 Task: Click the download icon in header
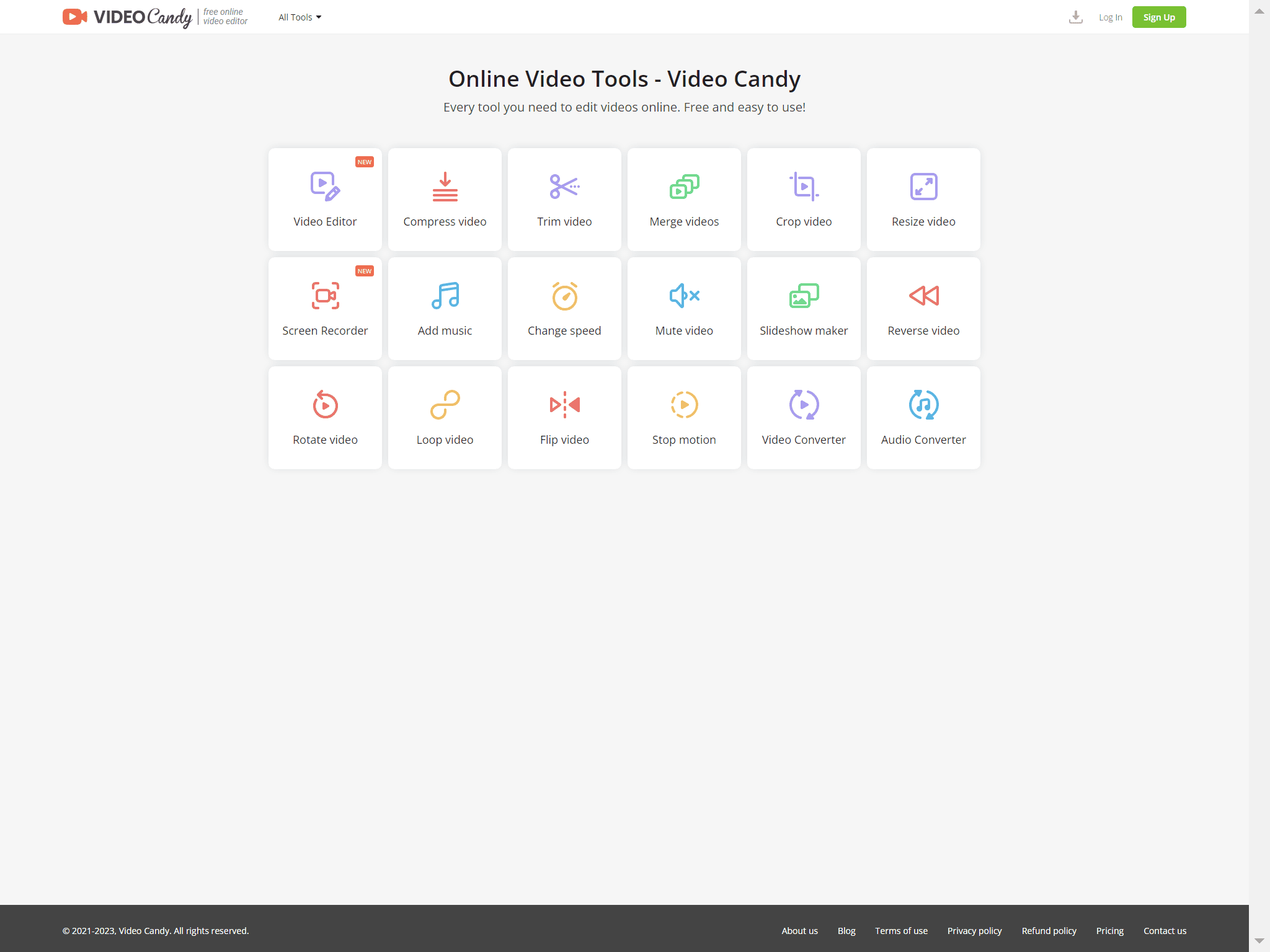coord(1076,17)
